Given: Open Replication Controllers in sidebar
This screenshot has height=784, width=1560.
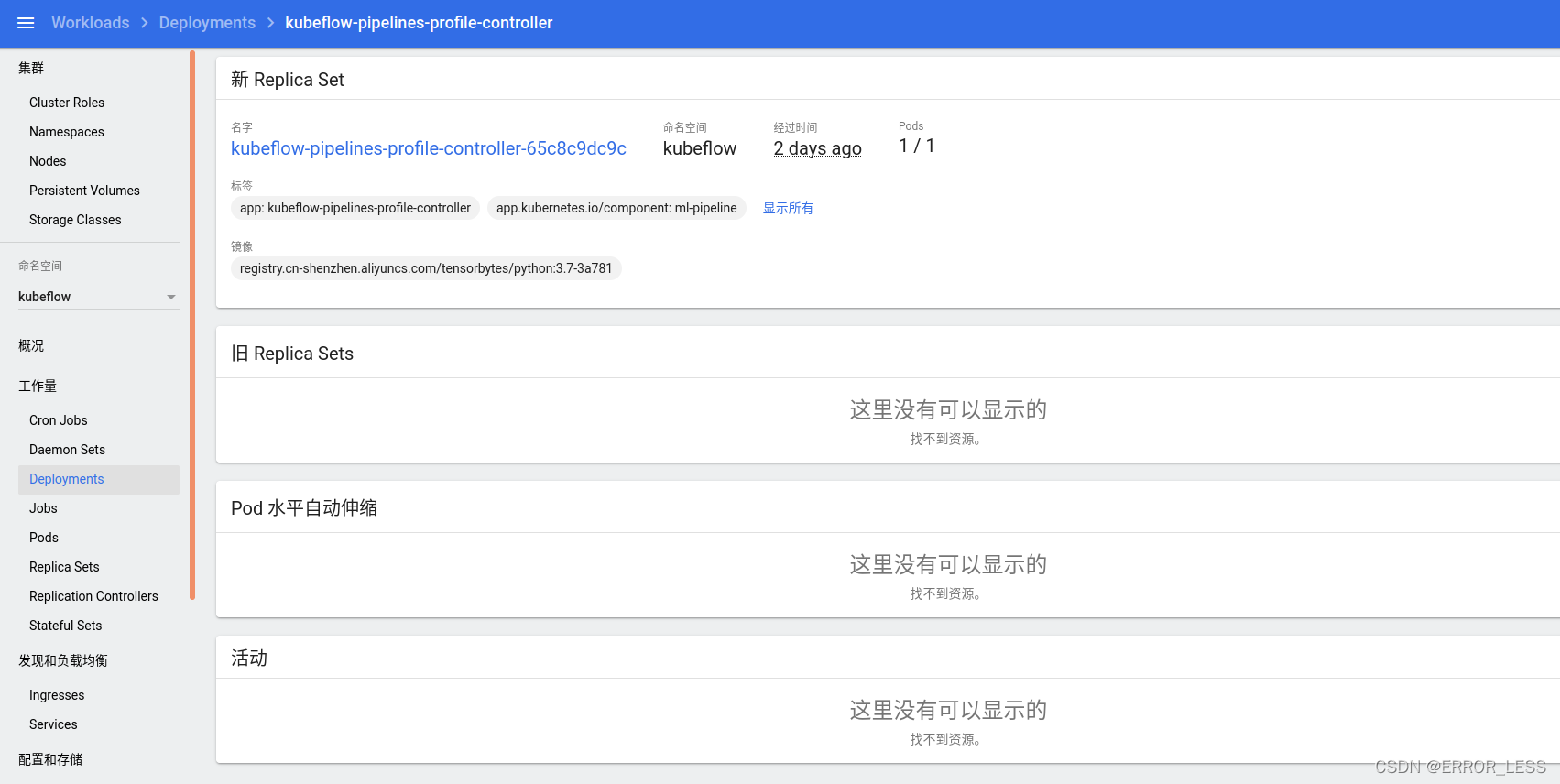Looking at the screenshot, I should 93,596.
